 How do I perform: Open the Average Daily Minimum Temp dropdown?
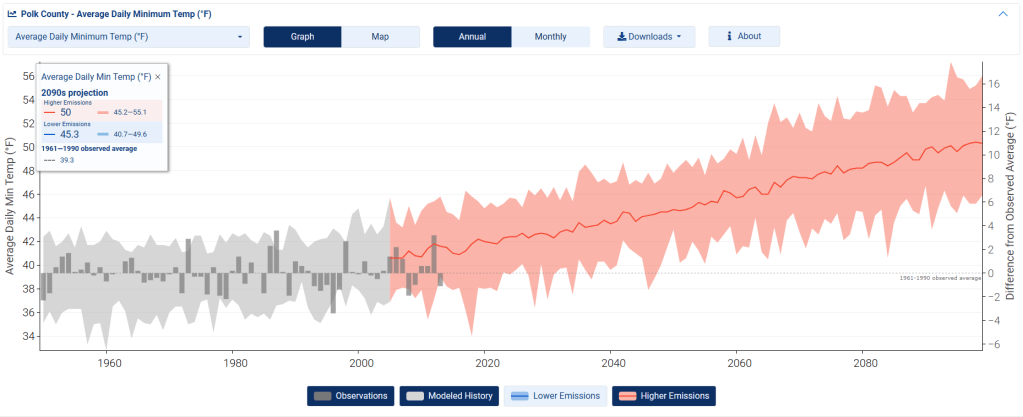[128, 37]
